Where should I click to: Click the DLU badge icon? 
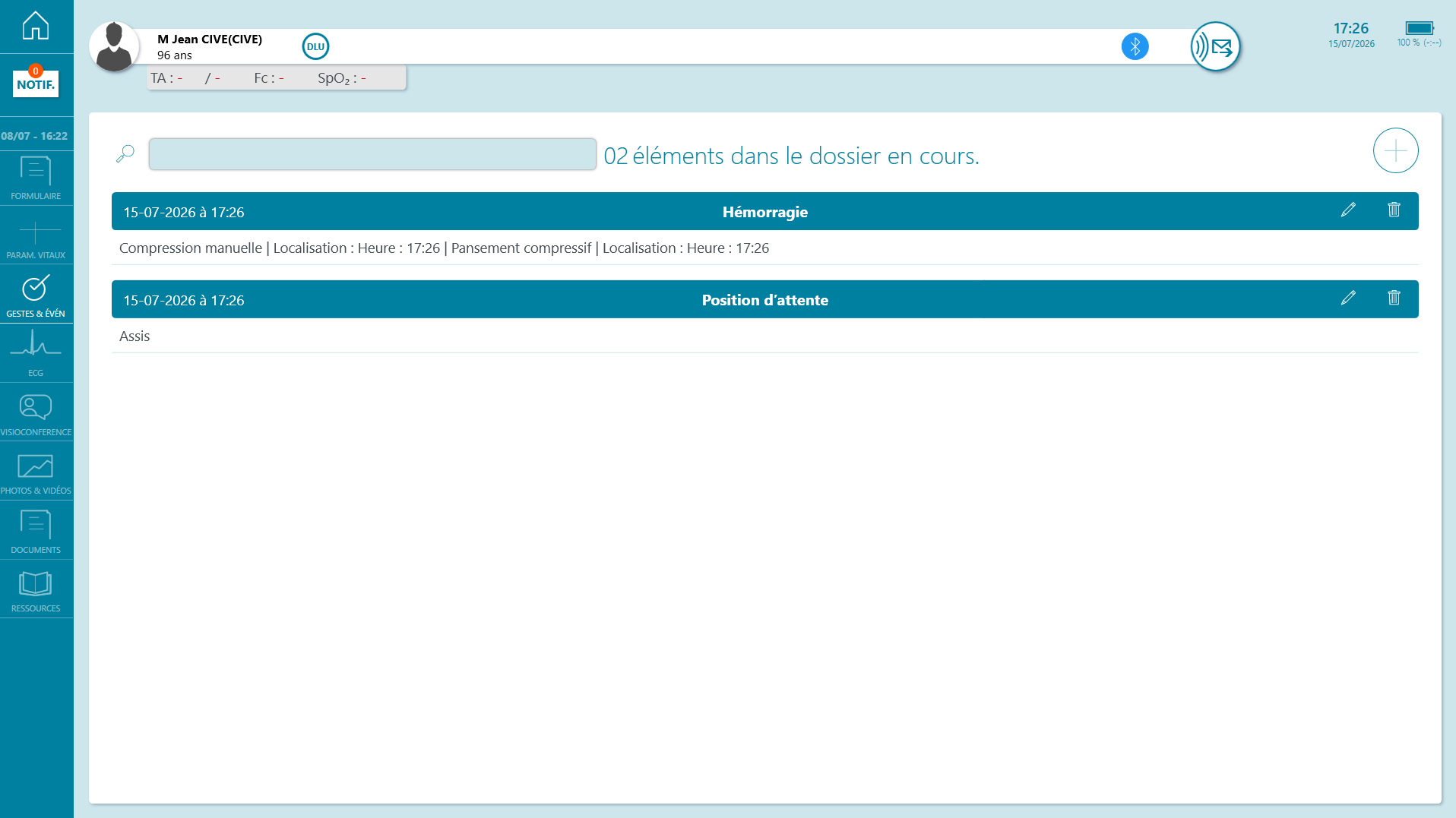point(315,46)
